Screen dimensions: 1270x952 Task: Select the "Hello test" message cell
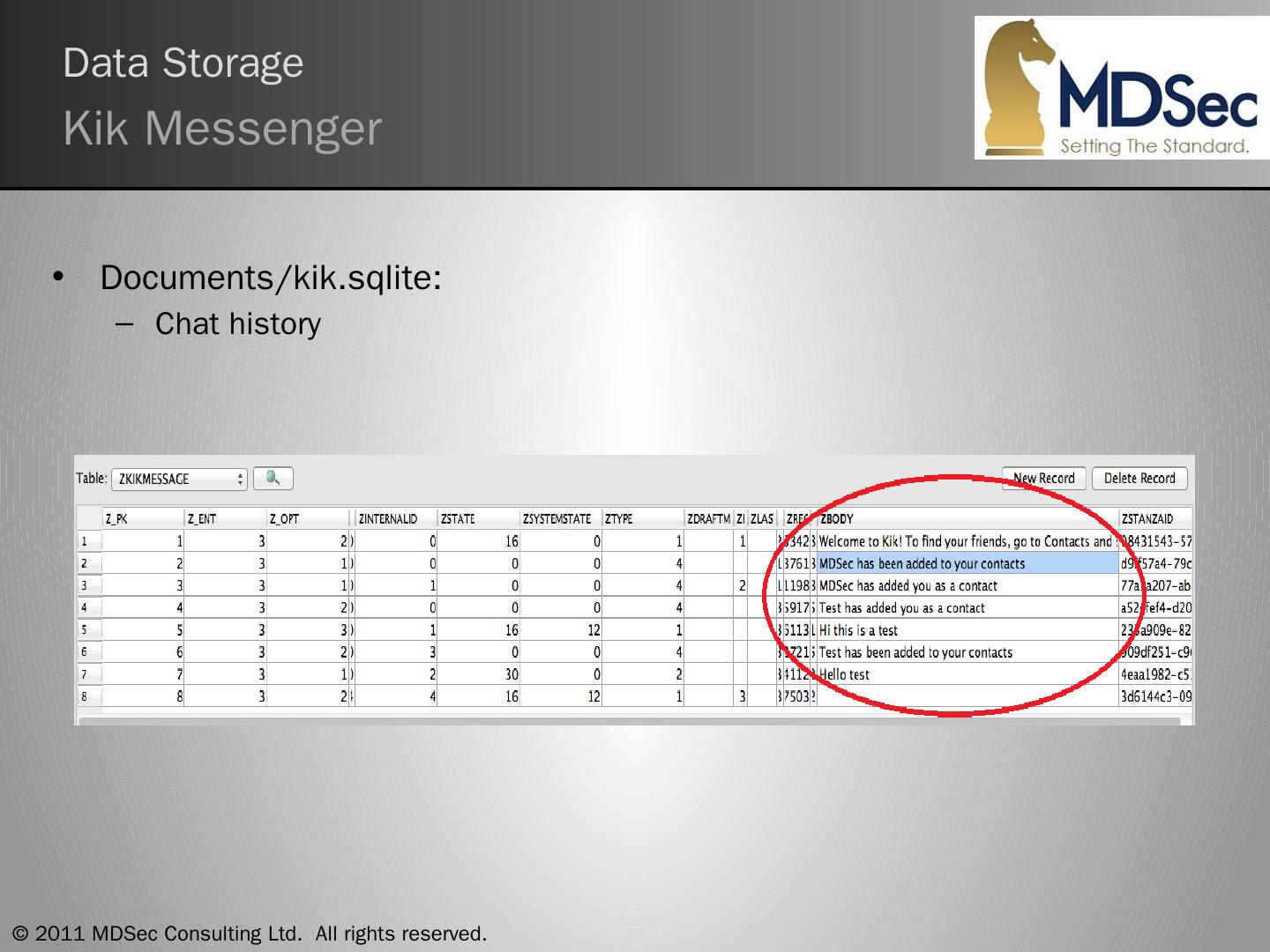(x=967, y=674)
